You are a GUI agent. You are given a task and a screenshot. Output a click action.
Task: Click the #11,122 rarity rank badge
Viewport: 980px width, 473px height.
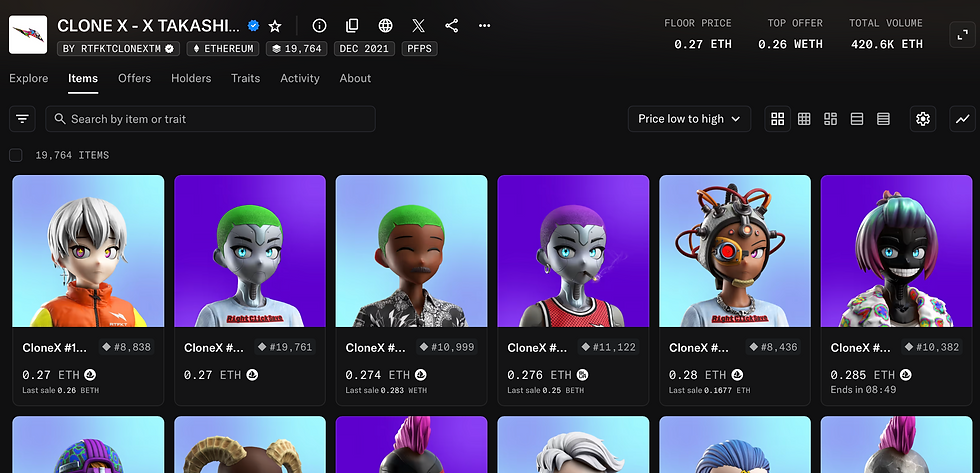608,347
